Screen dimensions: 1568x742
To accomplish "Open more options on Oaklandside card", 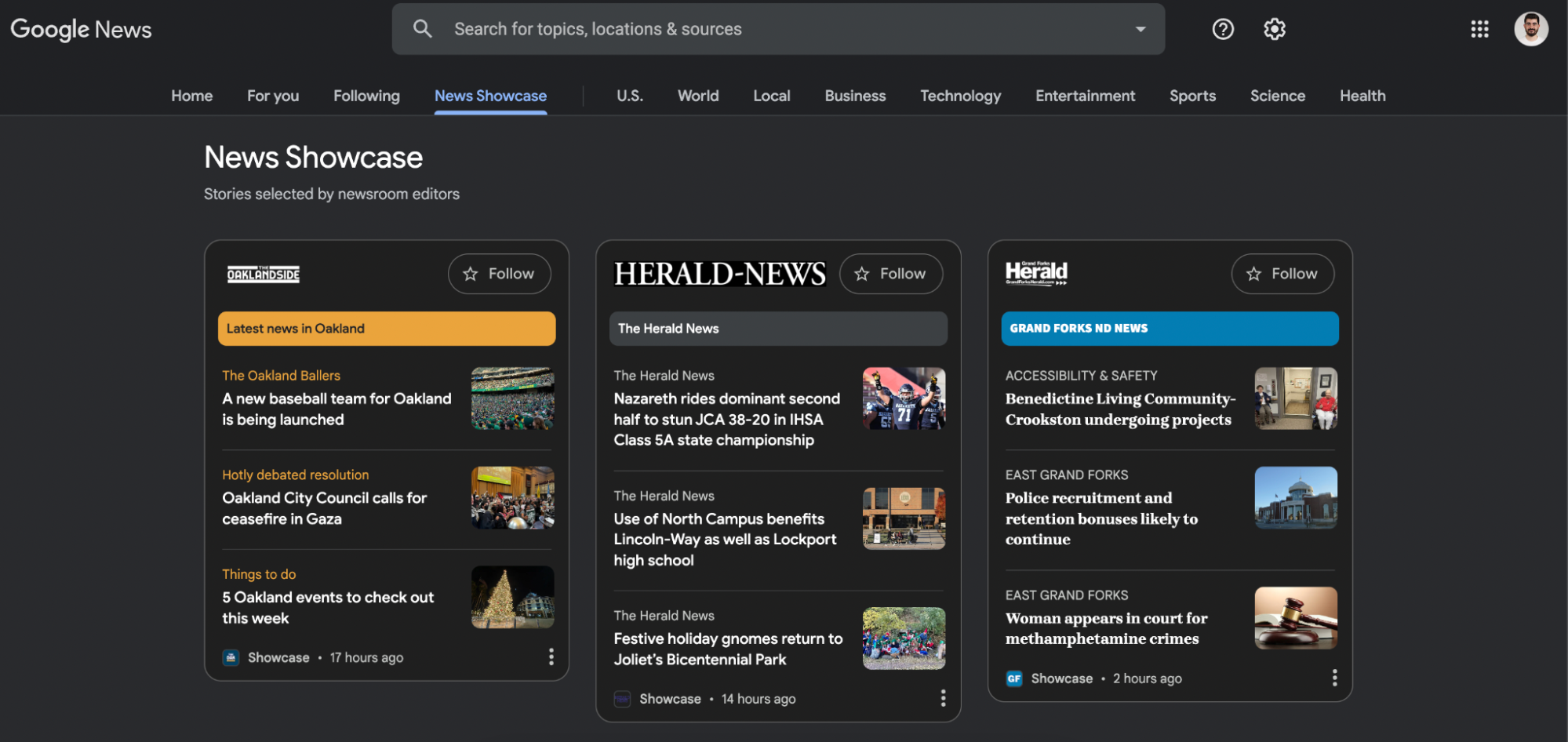I will (x=551, y=657).
